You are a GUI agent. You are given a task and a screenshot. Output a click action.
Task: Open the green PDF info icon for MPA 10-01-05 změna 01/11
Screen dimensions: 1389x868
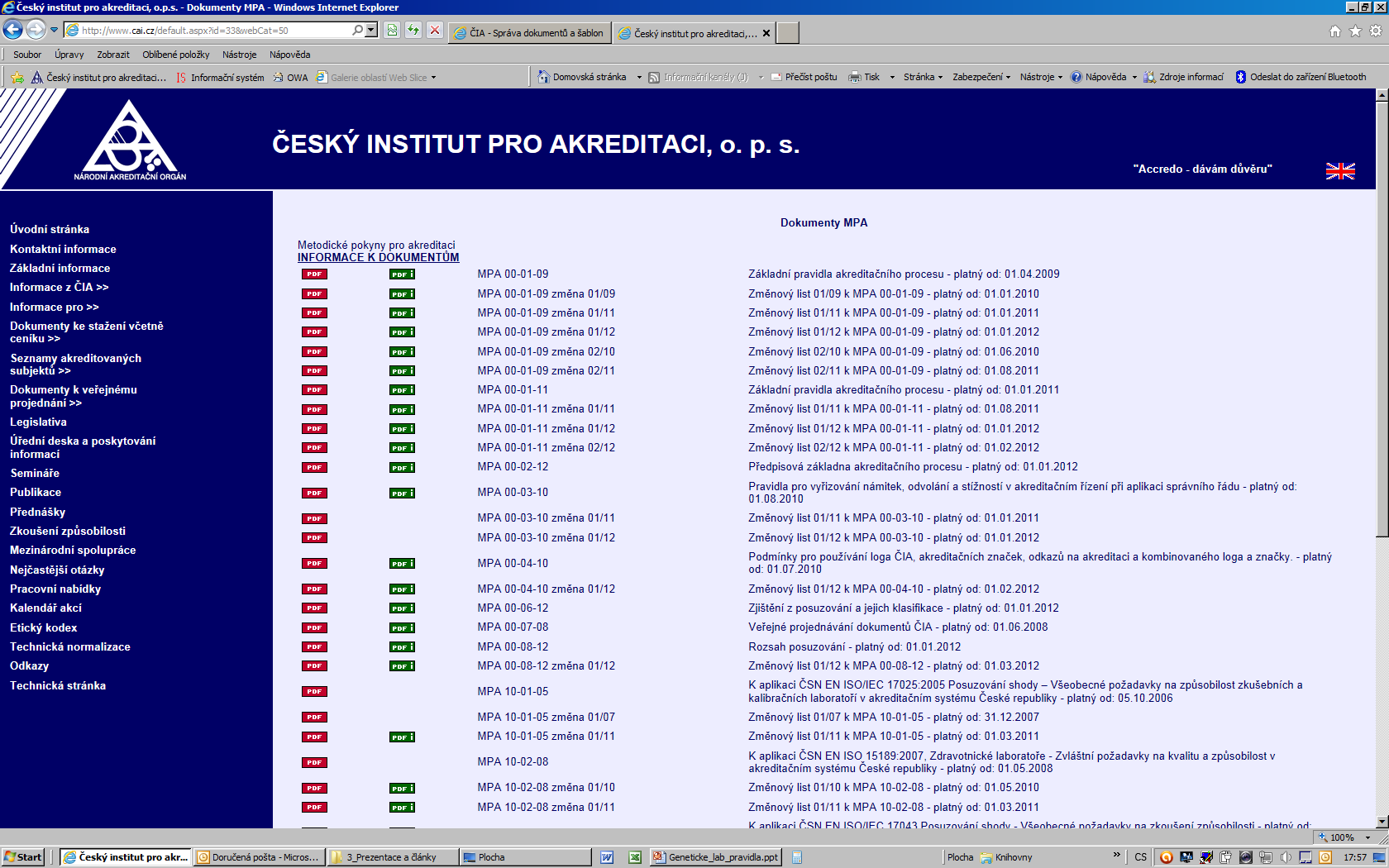402,737
